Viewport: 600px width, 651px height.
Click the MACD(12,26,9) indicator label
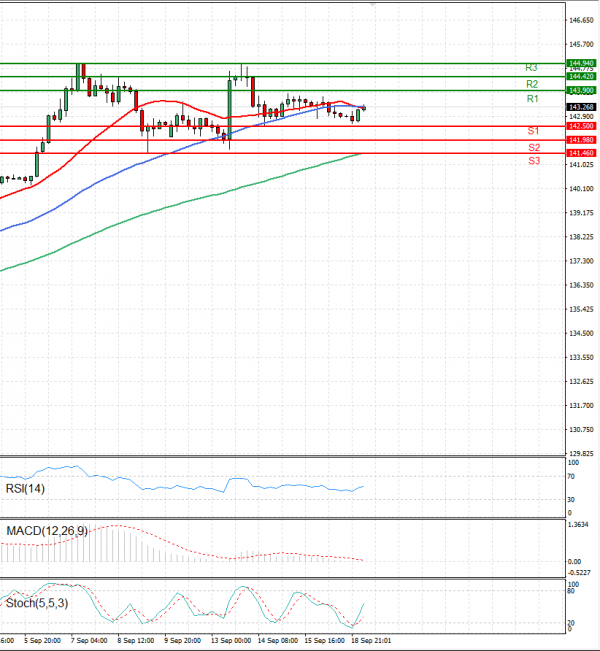[47, 531]
